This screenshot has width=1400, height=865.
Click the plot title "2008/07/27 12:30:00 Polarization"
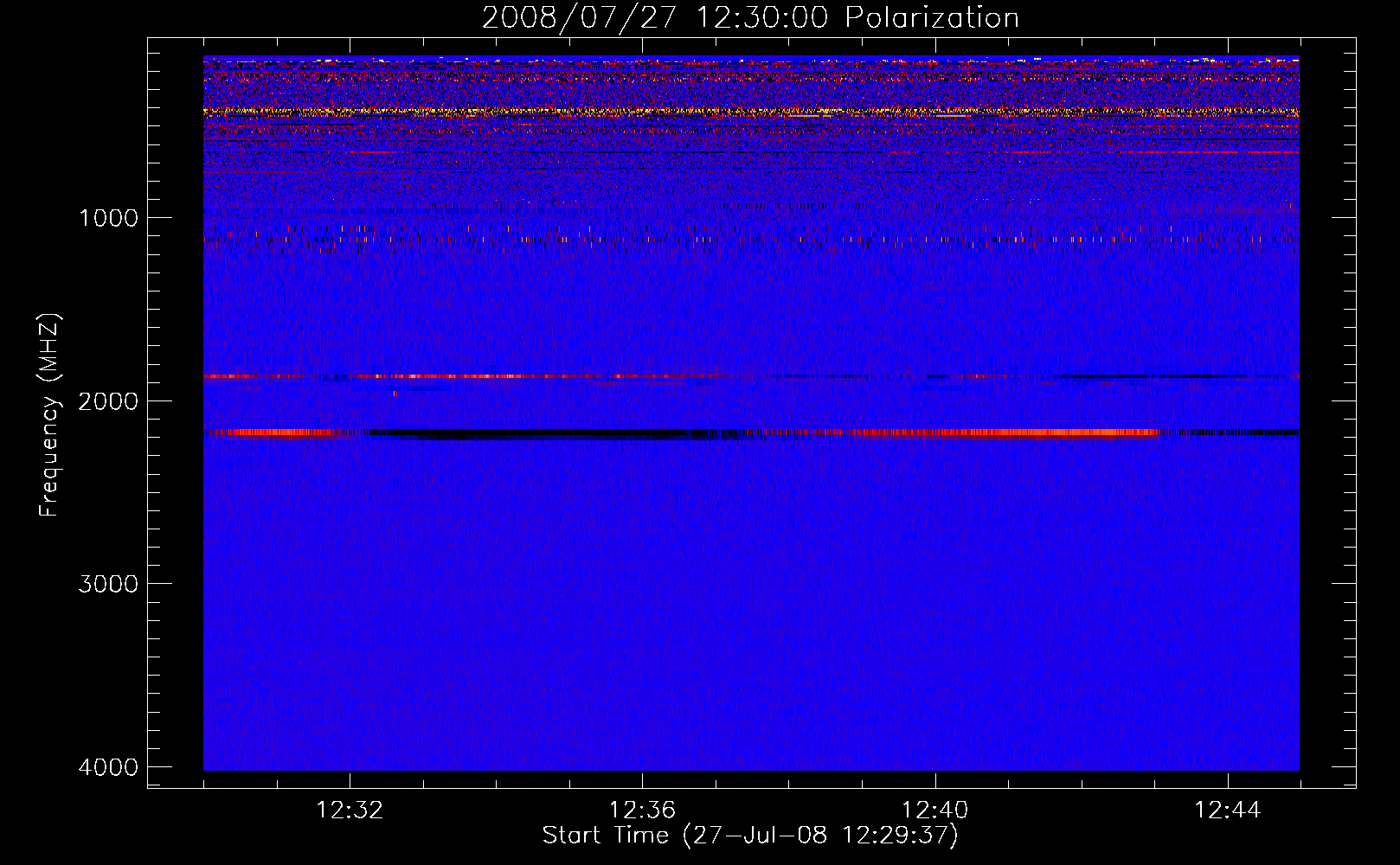[750, 17]
